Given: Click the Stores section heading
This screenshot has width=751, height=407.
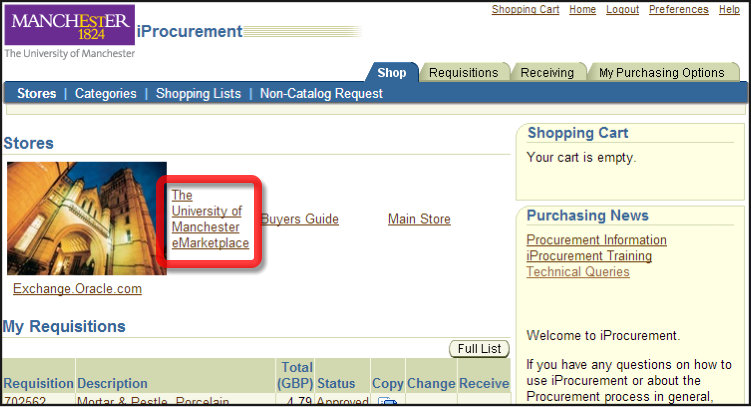Looking at the screenshot, I should pyautogui.click(x=28, y=143).
